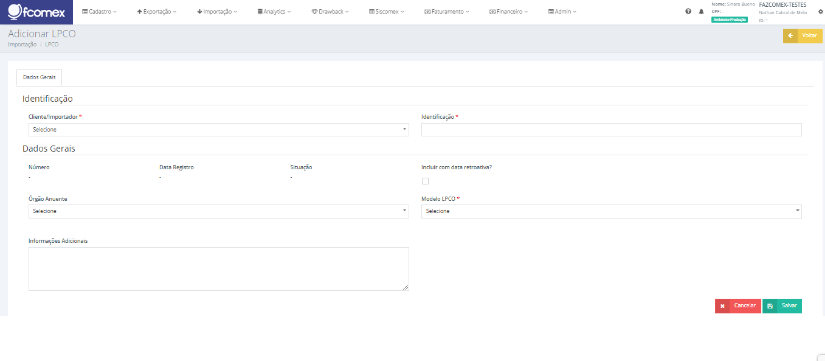Image resolution: width=825 pixels, height=361 pixels.
Task: Click the fcomex logo
Action: coord(36,11)
